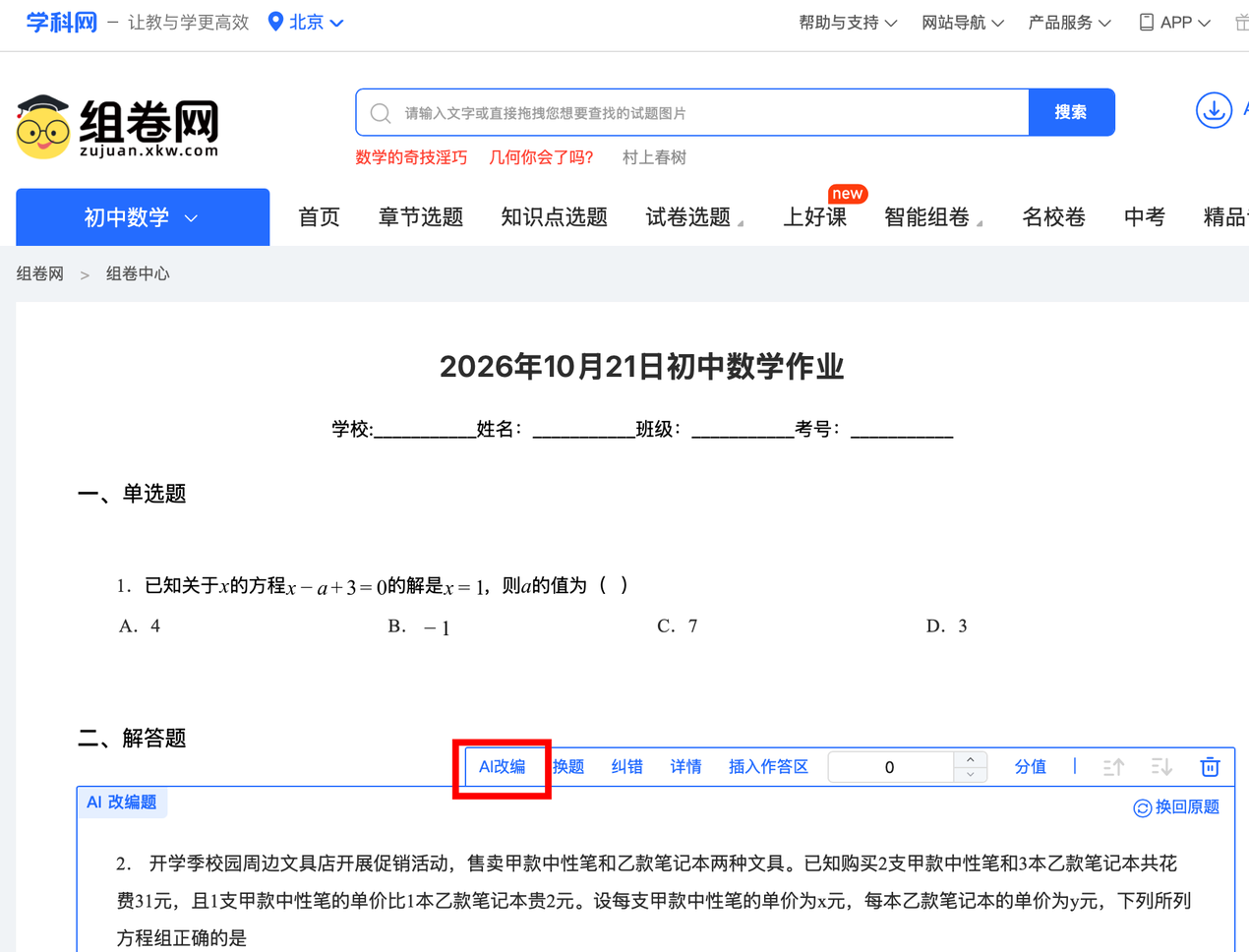This screenshot has width=1249, height=952.
Task: Click the 组卷网 owl logo
Action: (117, 127)
